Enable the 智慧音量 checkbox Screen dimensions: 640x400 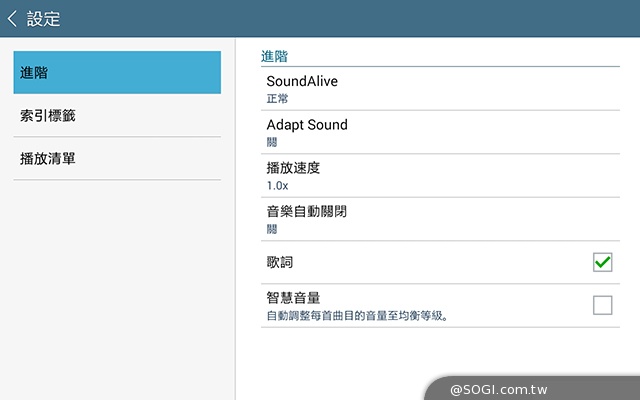[x=602, y=305]
